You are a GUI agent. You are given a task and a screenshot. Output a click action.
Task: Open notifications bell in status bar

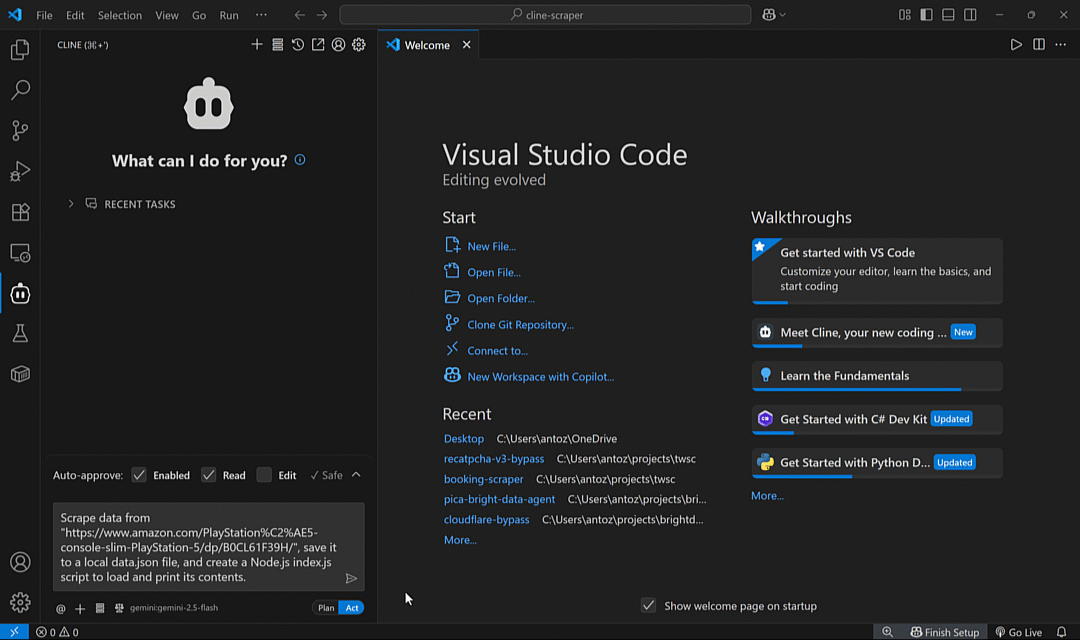[x=1061, y=632]
